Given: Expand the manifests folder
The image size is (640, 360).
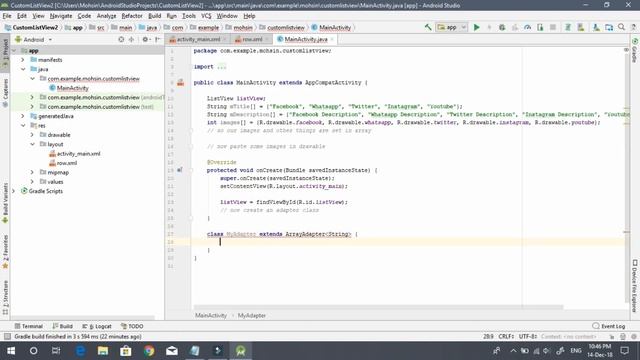Looking at the screenshot, I should coord(23,60).
